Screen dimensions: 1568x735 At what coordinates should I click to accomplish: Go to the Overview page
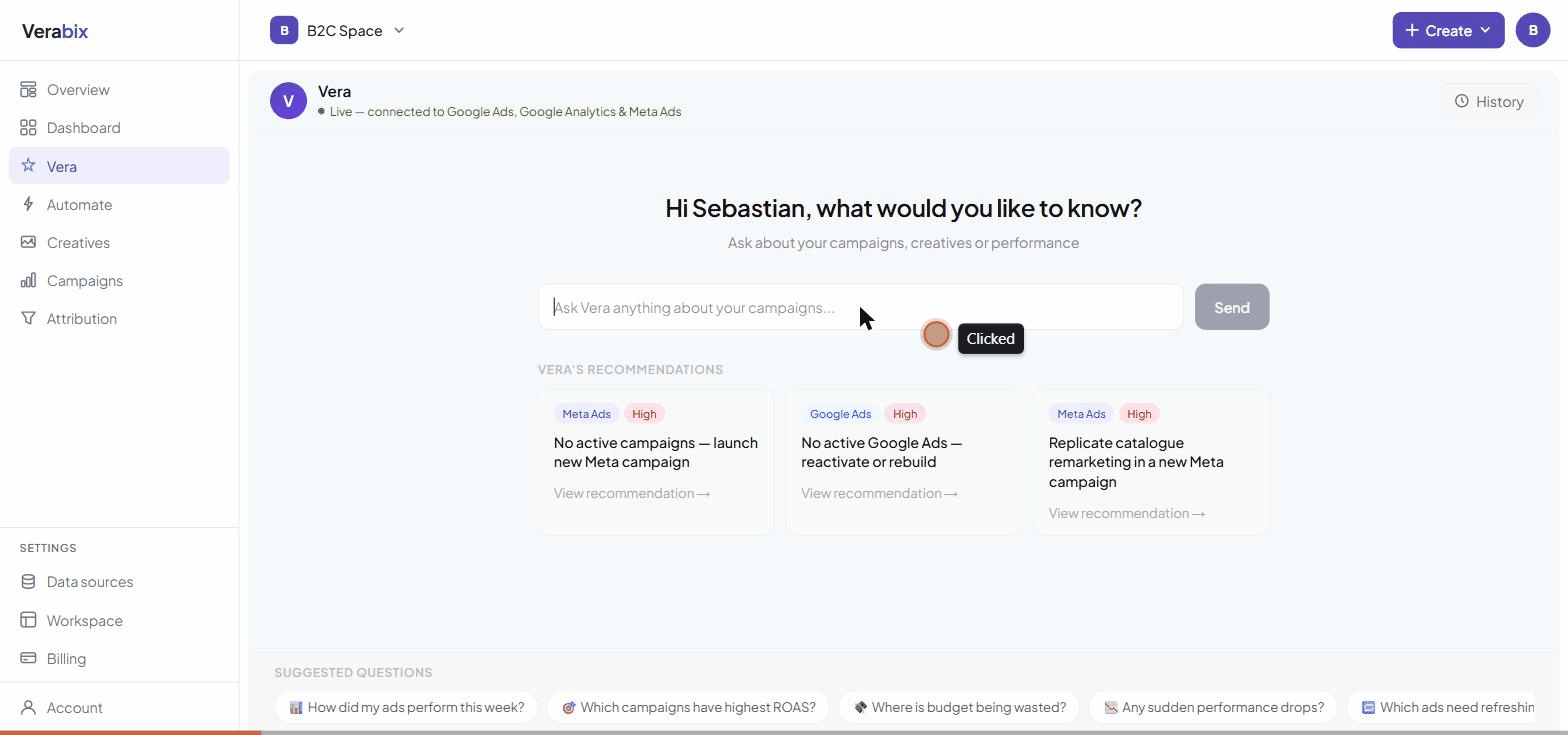click(119, 90)
